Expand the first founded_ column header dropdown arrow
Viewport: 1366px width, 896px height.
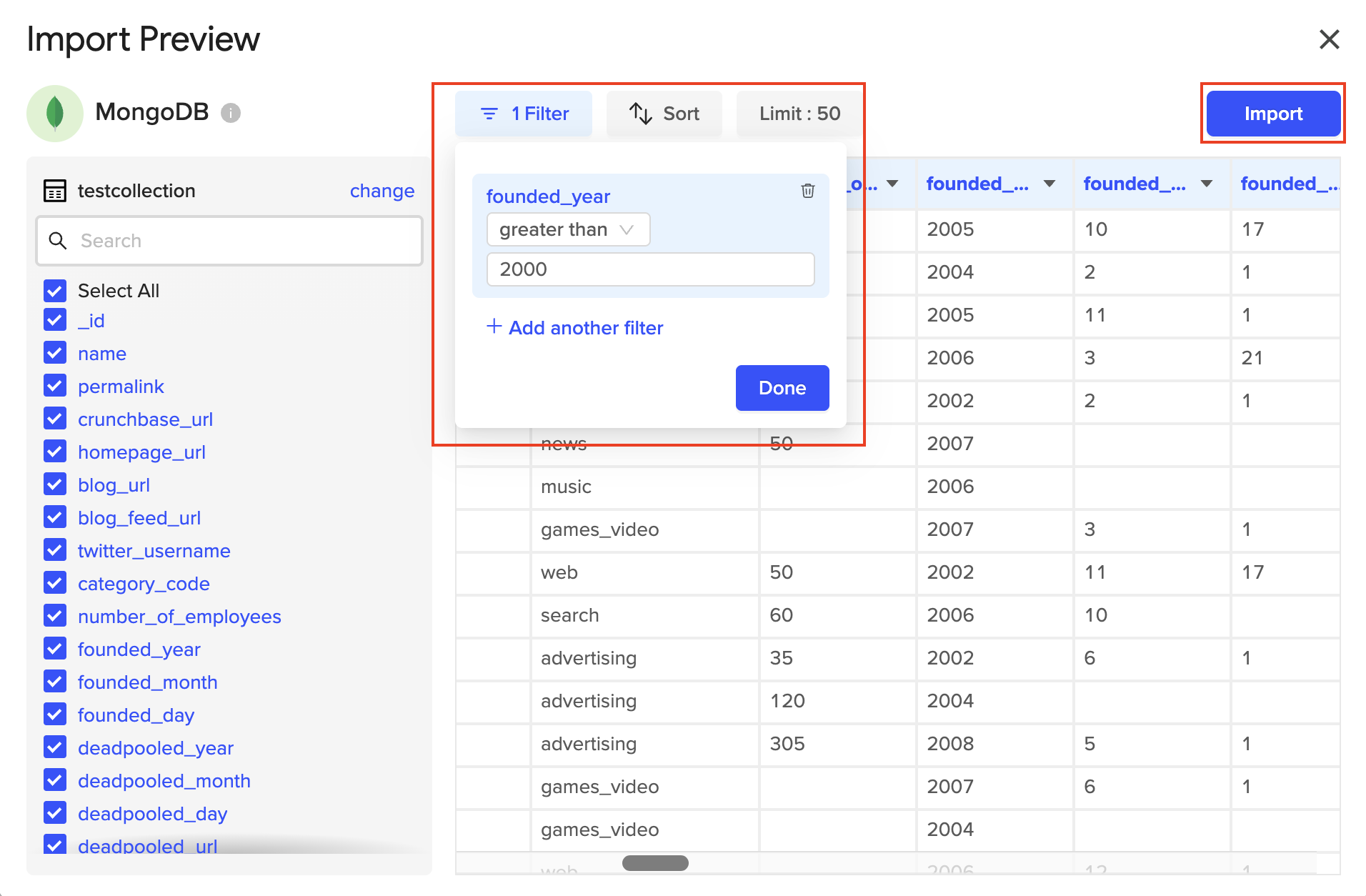(x=1050, y=184)
